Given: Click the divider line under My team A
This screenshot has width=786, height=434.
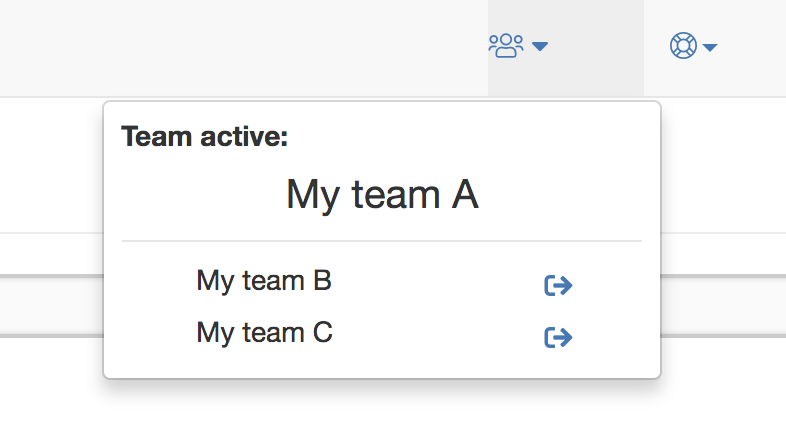Looking at the screenshot, I should 382,241.
